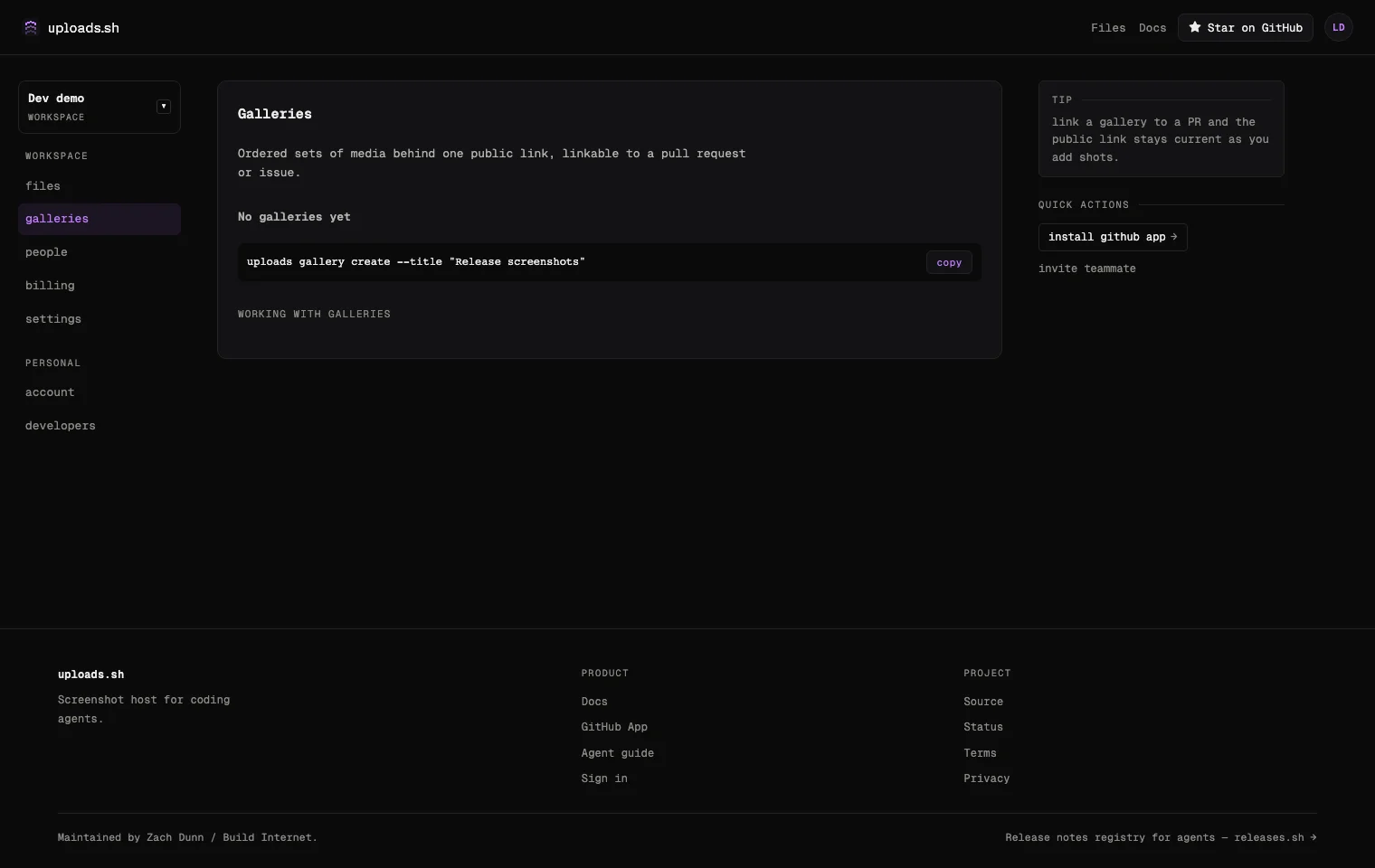Click install github app button

tap(1113, 237)
